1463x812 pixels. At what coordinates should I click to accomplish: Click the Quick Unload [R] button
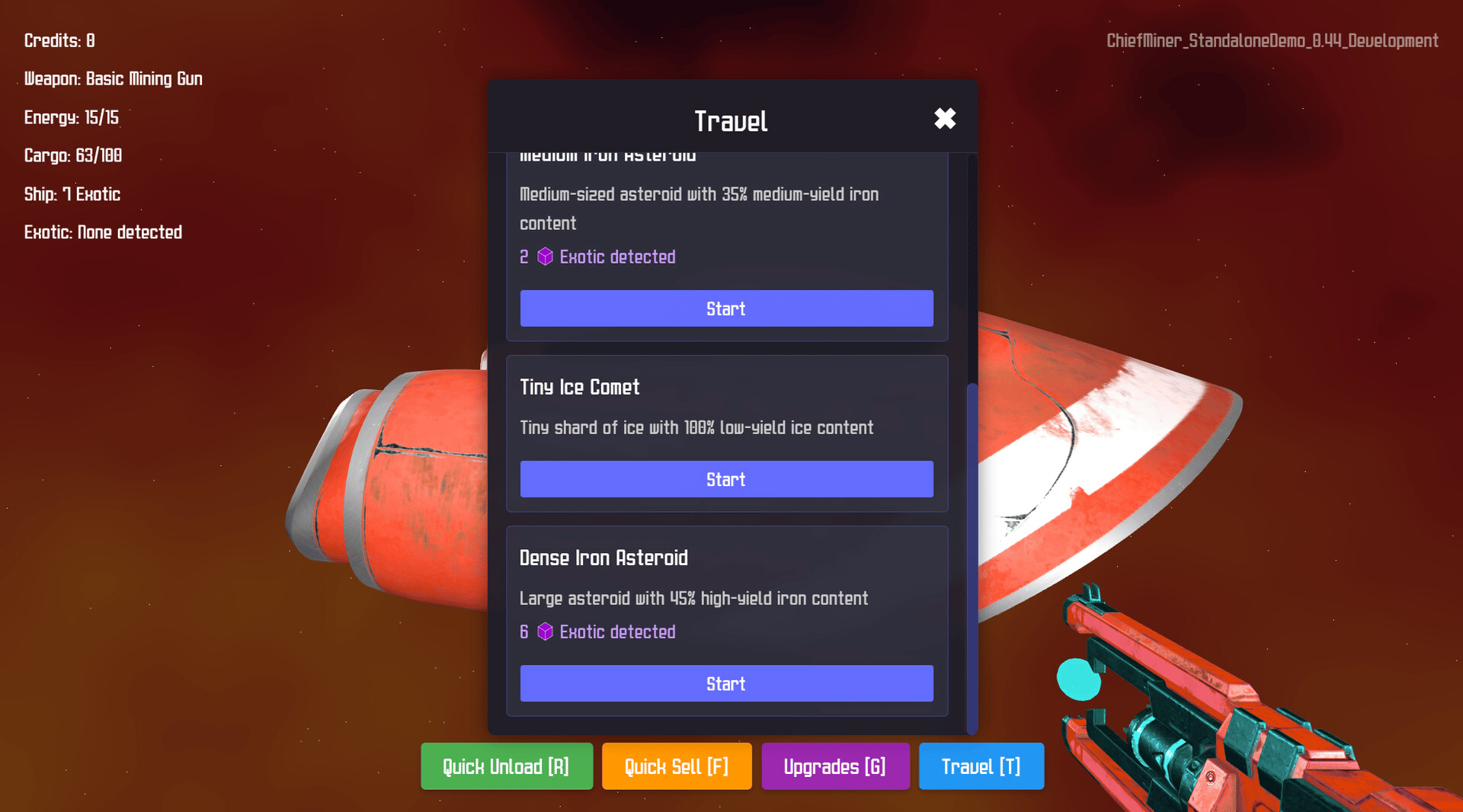[507, 766]
